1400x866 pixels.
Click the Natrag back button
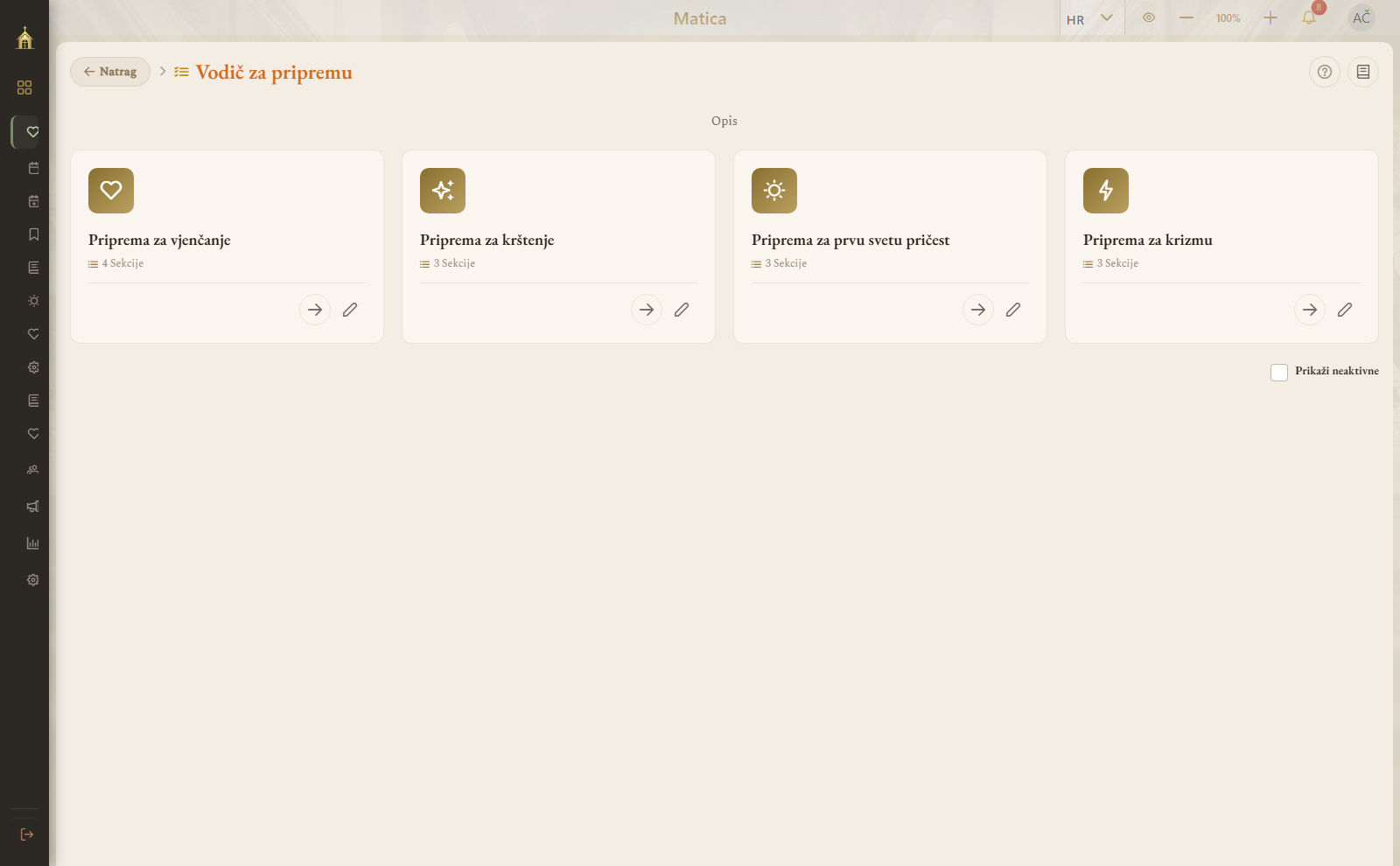(x=110, y=72)
